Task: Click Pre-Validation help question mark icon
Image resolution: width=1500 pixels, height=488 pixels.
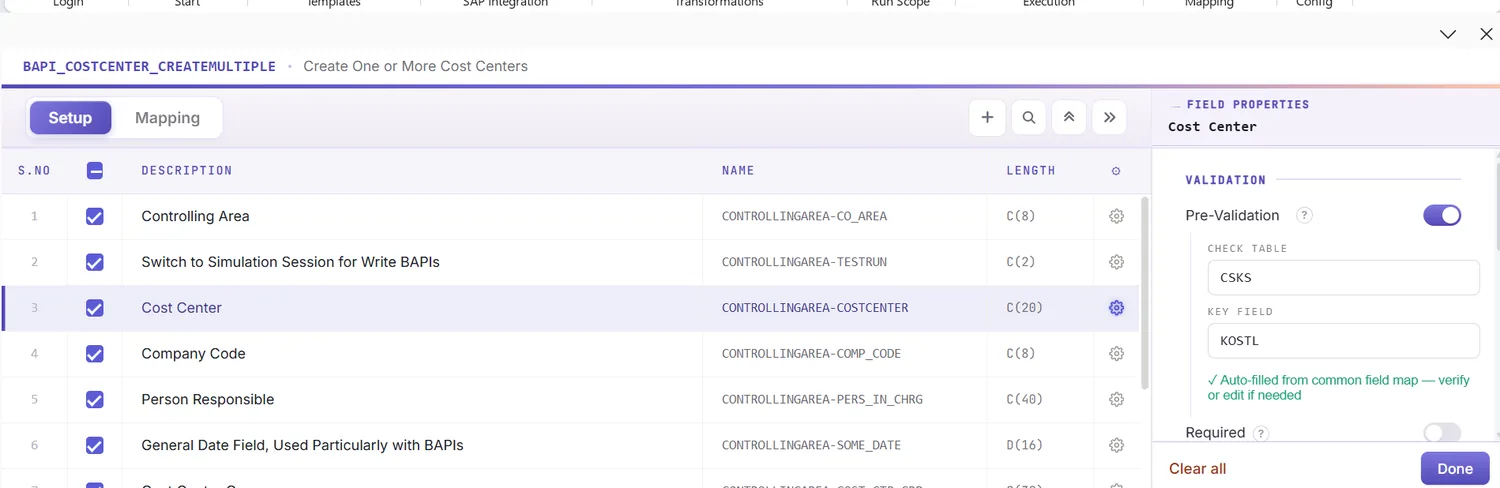Action: [1304, 215]
